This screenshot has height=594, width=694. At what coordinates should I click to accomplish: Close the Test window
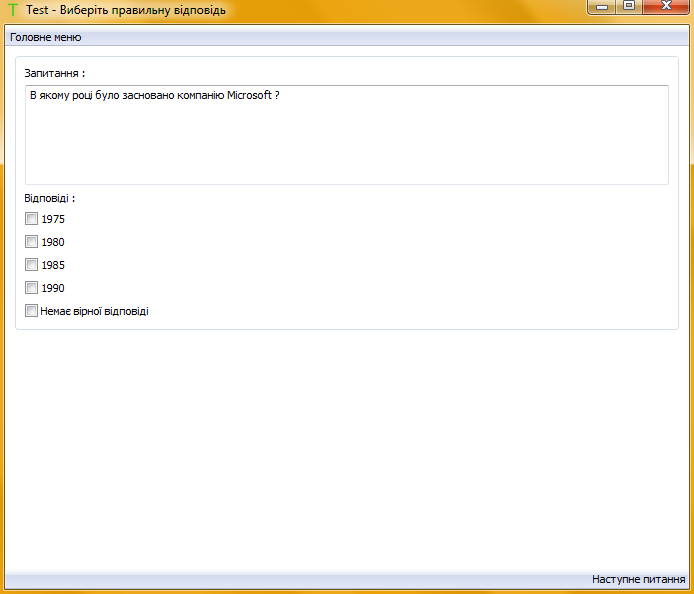pyautogui.click(x=666, y=7)
